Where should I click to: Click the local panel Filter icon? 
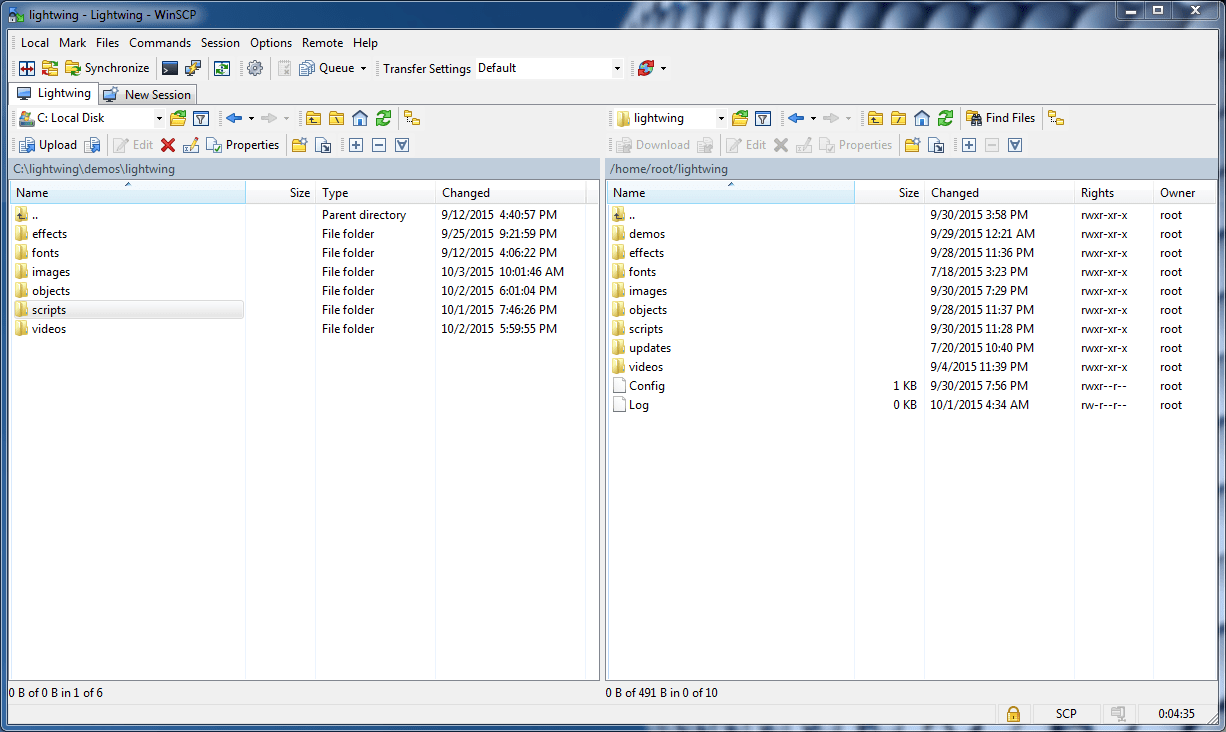click(x=201, y=118)
